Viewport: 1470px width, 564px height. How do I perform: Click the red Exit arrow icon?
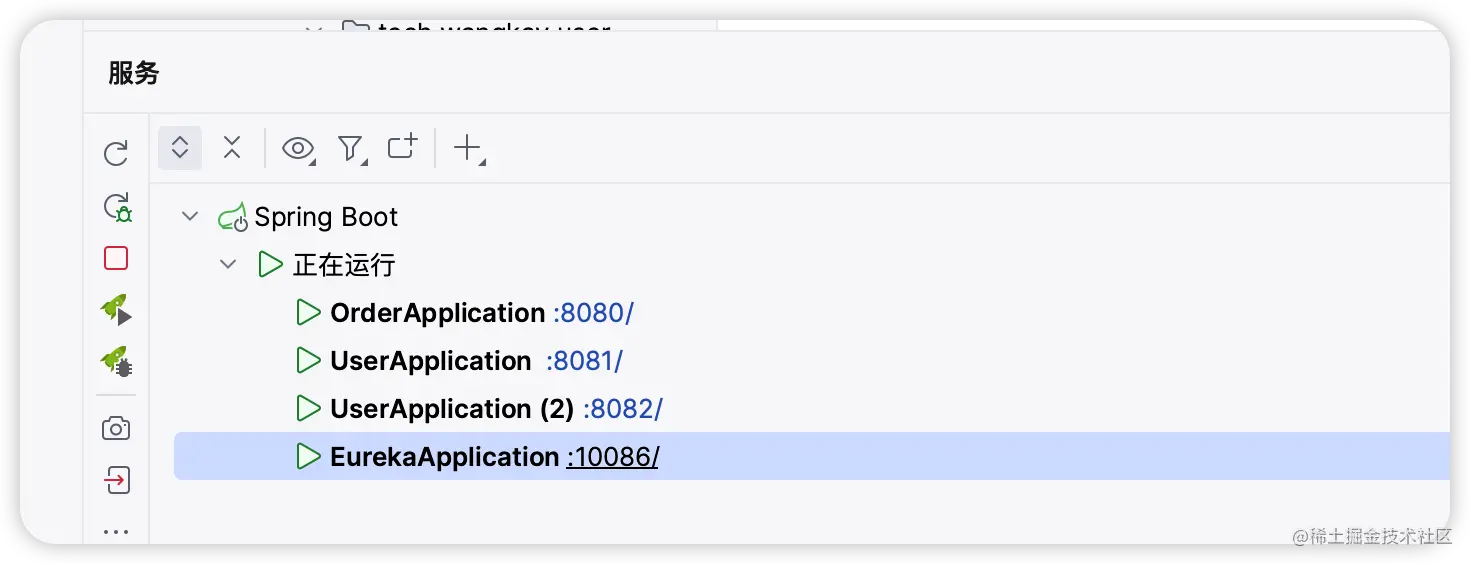click(116, 481)
